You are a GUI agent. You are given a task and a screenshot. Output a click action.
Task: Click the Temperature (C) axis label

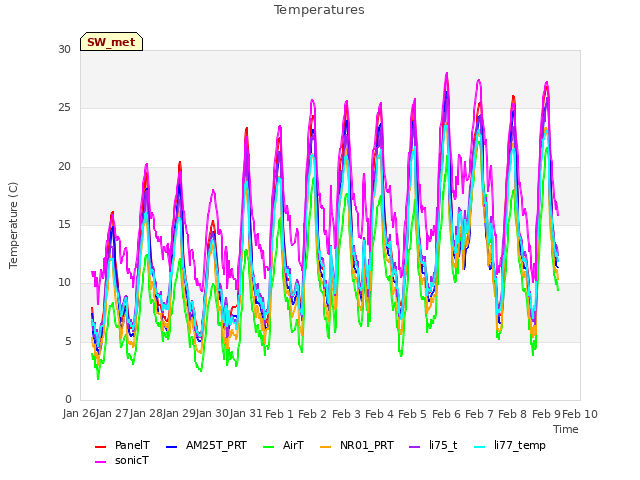click(x=13, y=225)
